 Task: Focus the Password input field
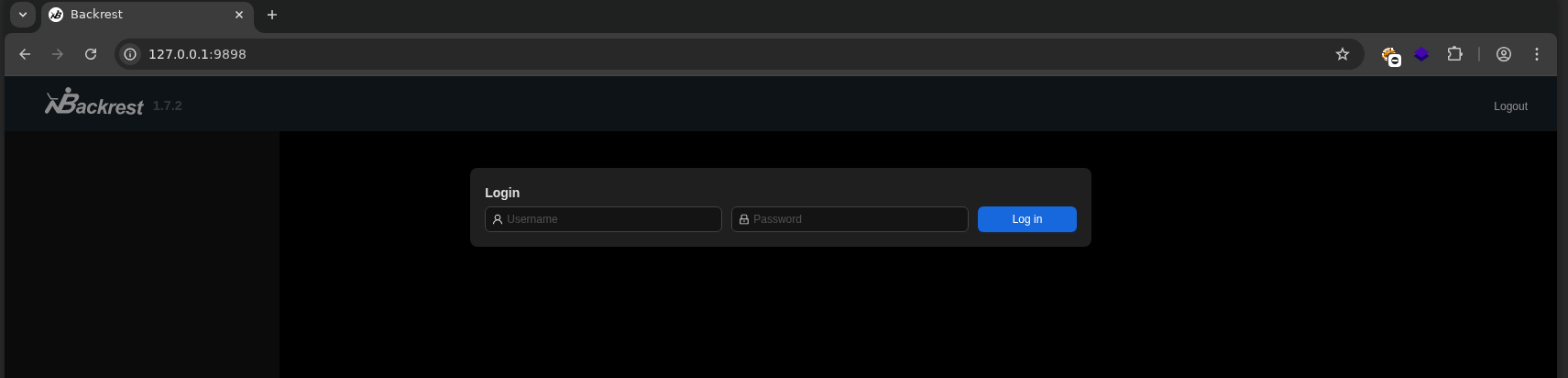click(850, 219)
